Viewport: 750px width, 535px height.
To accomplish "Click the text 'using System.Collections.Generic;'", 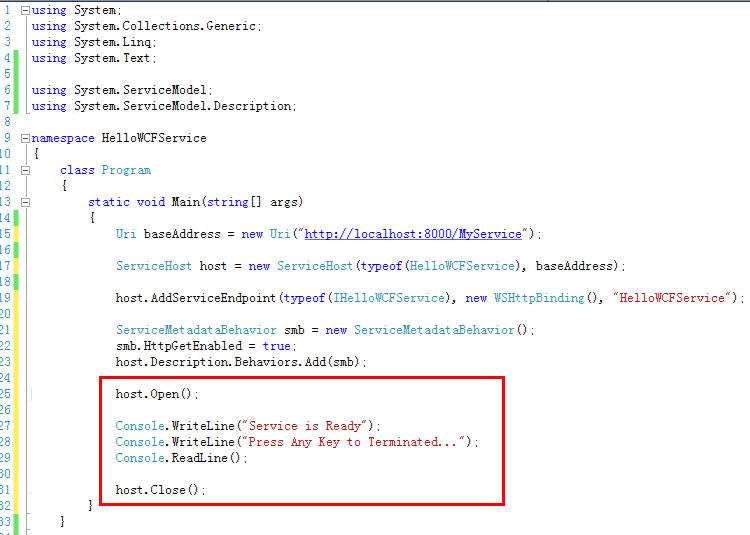I will point(146,26).
